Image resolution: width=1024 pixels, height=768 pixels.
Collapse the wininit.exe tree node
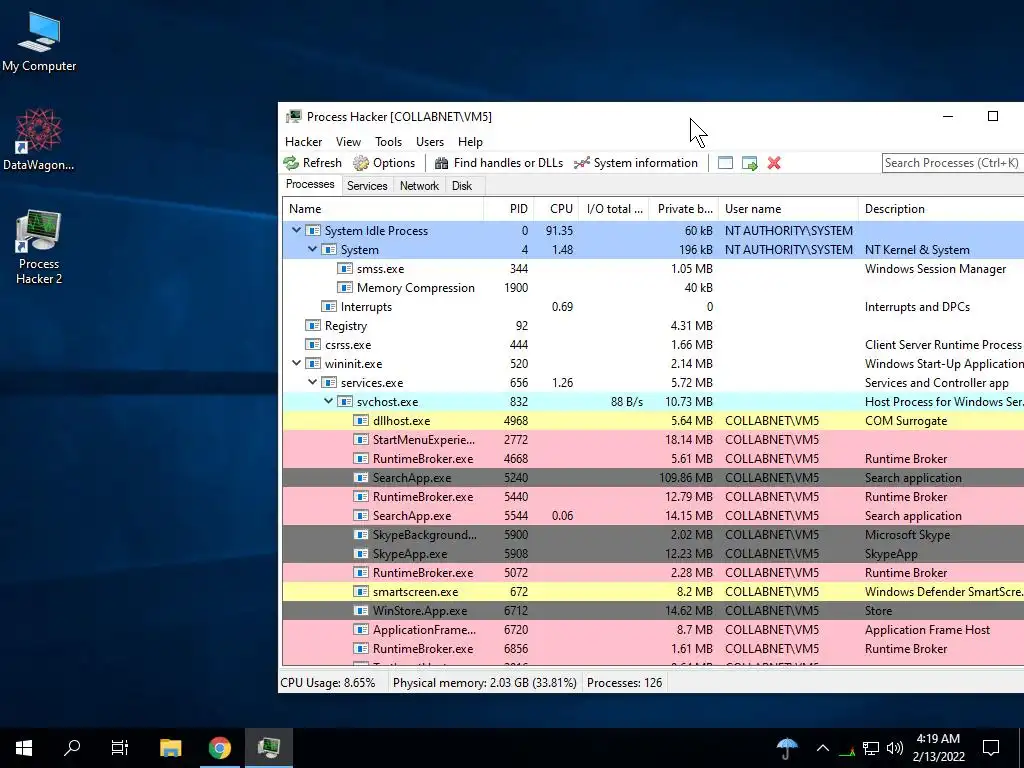click(296, 363)
